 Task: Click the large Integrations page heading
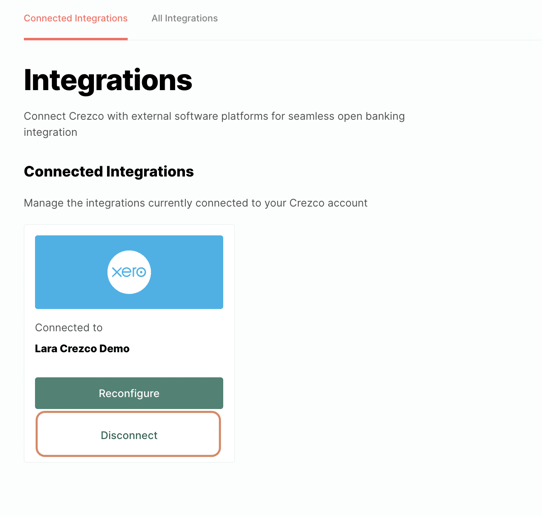108,81
